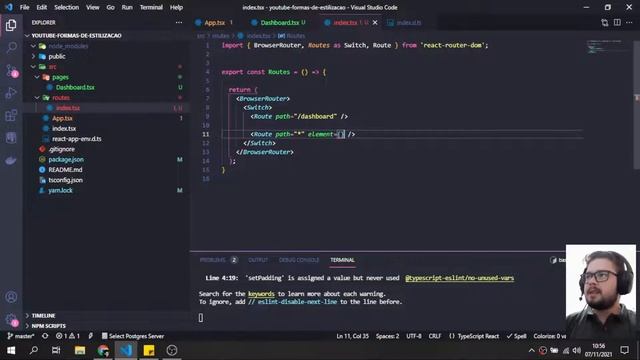Open editor more actions ellipsis
640x360 pixels.
[x=629, y=22]
